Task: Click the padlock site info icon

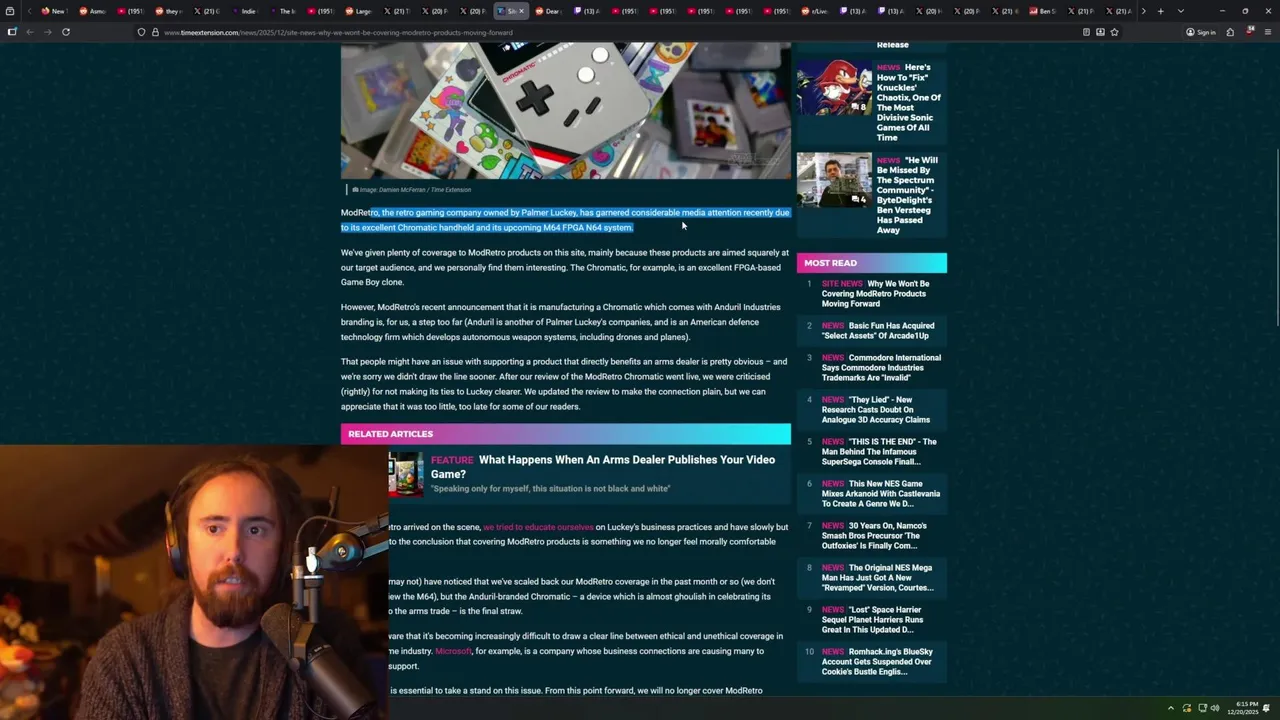Action: [155, 32]
